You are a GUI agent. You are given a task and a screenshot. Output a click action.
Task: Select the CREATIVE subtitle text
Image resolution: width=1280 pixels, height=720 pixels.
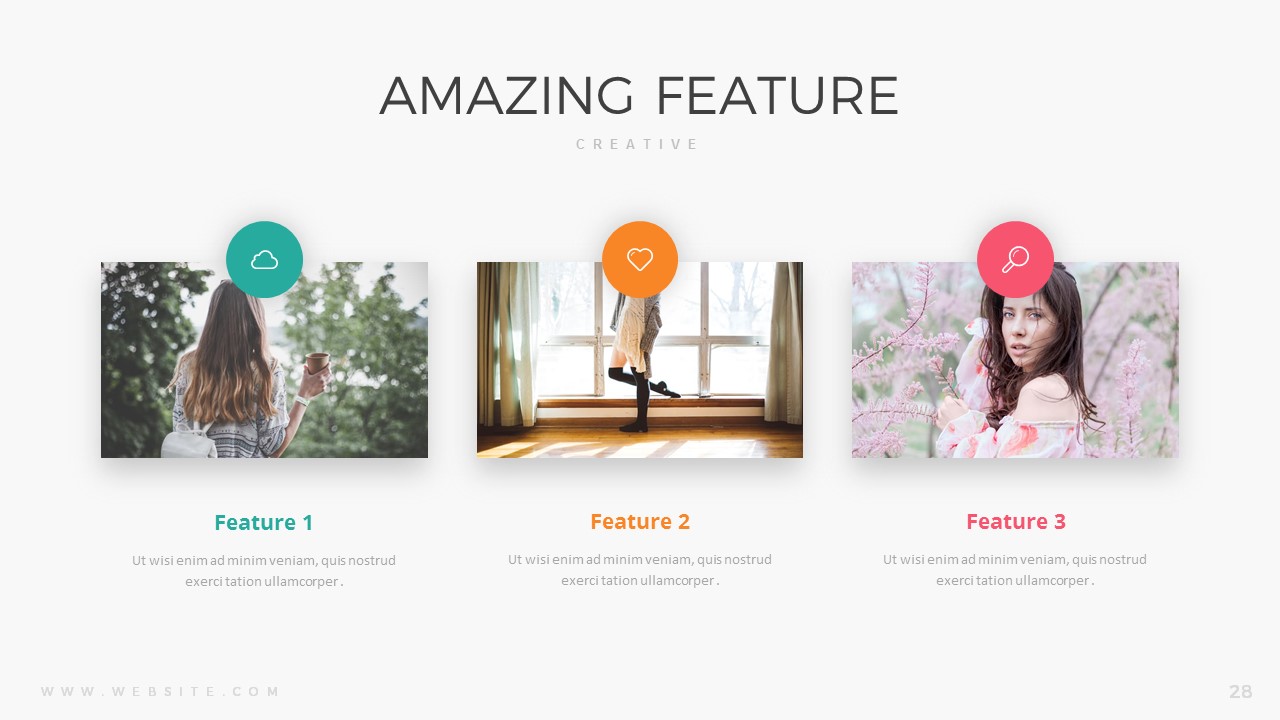638,144
